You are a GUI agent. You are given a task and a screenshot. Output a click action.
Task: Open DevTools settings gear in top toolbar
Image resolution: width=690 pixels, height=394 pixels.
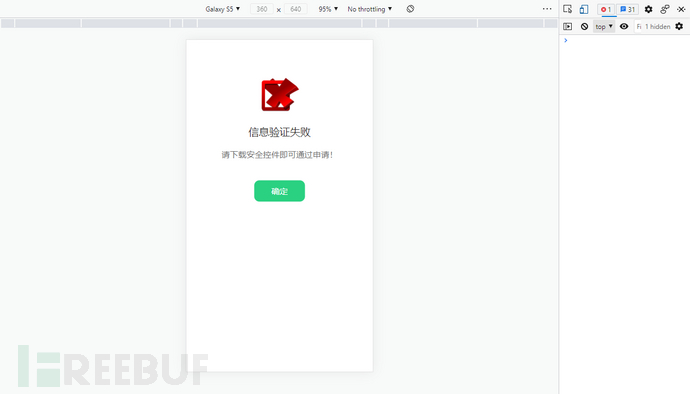pos(649,9)
